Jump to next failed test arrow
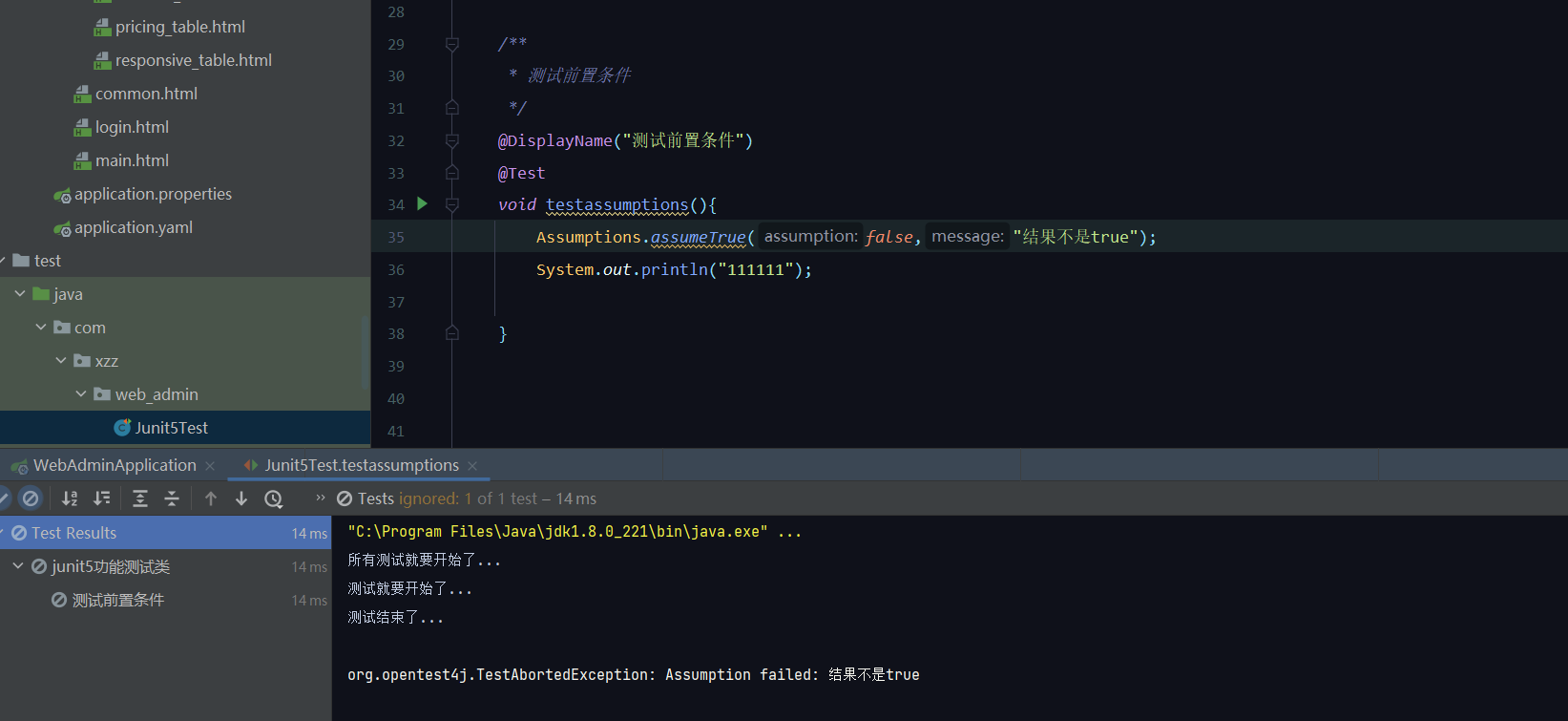This screenshot has width=1568, height=721. (x=241, y=498)
